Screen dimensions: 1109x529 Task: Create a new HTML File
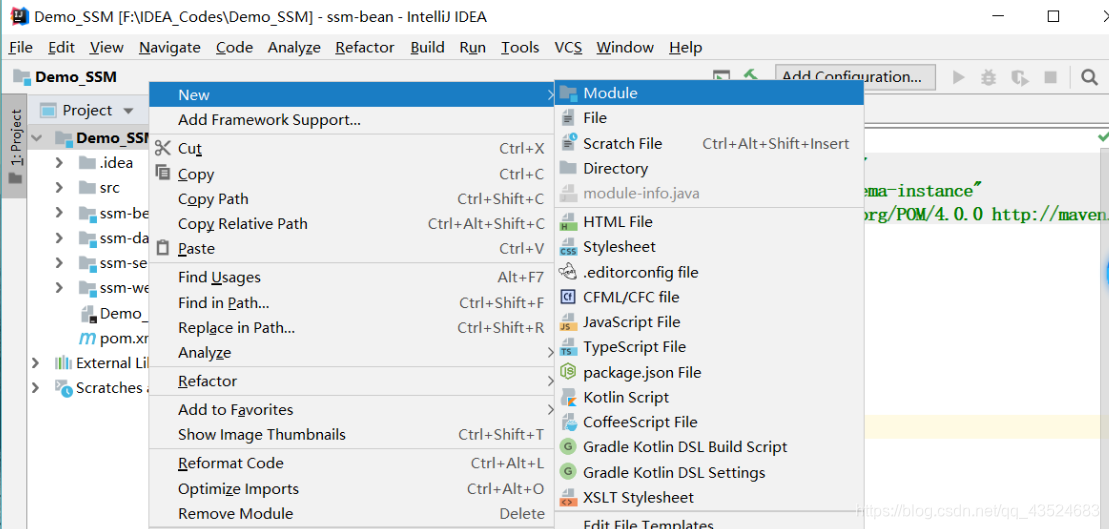[709, 222]
